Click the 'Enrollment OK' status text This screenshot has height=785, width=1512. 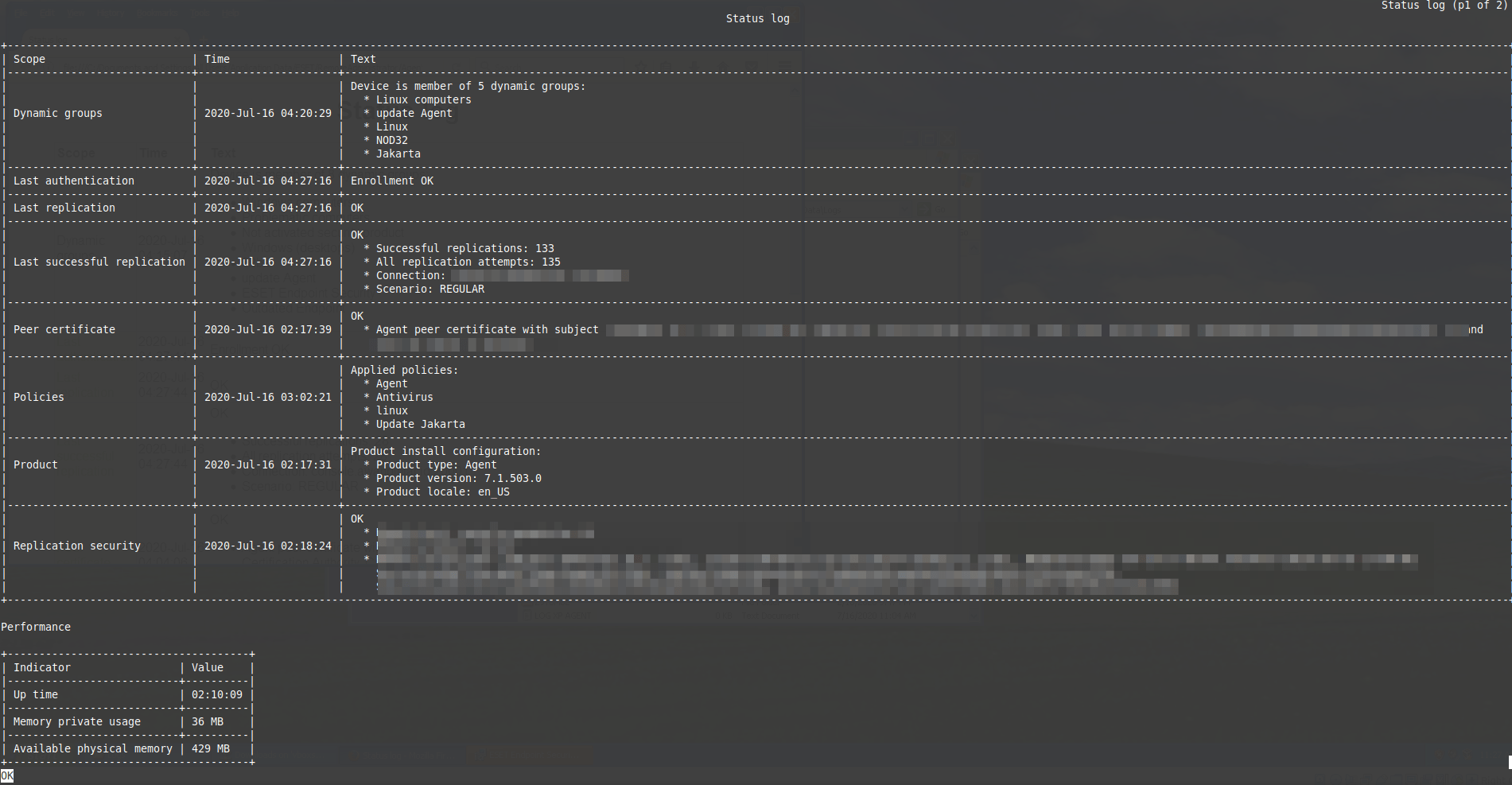pyautogui.click(x=392, y=181)
